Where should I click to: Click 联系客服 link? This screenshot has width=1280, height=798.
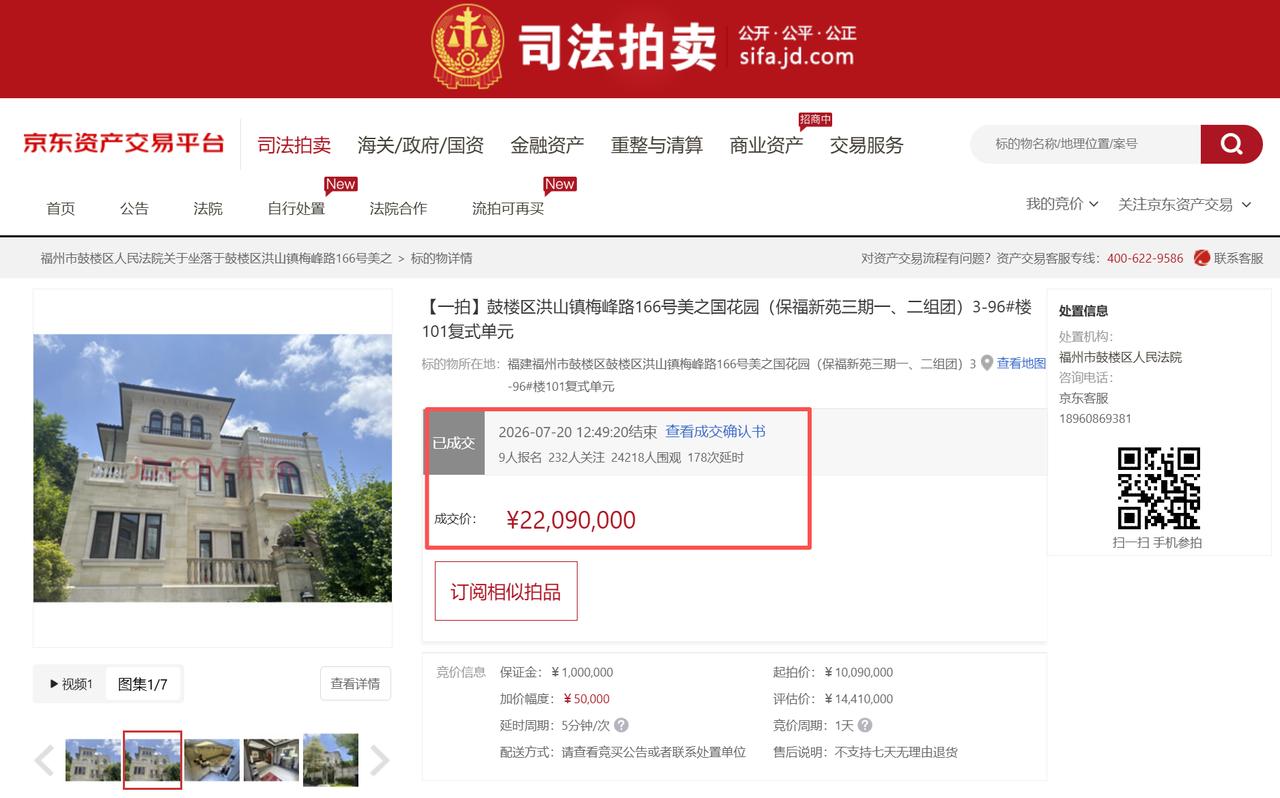[1239, 258]
